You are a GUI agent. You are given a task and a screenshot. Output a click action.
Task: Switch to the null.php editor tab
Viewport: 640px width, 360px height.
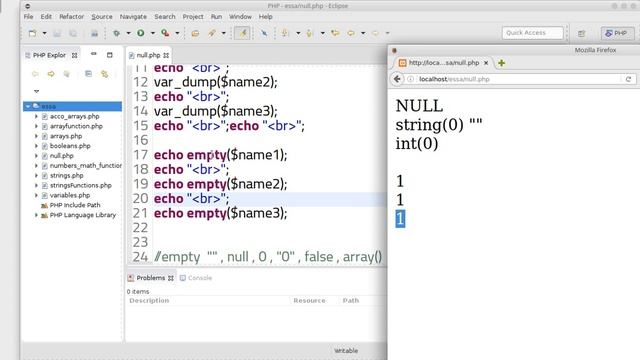[x=148, y=55]
